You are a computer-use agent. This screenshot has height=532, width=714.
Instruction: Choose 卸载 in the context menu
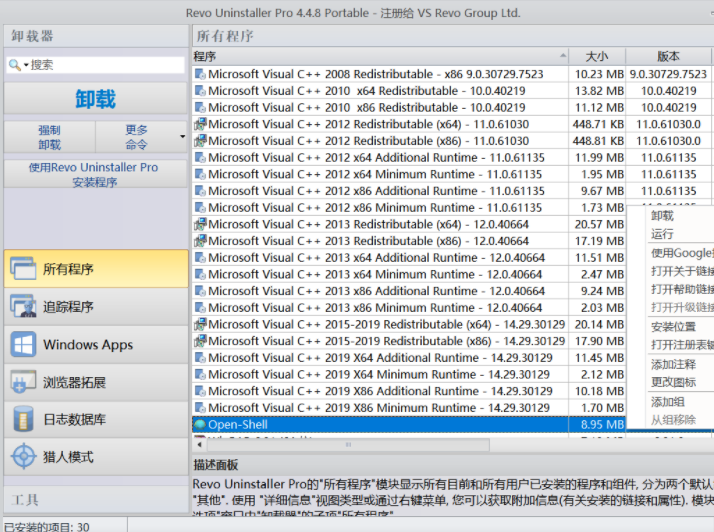(x=662, y=215)
